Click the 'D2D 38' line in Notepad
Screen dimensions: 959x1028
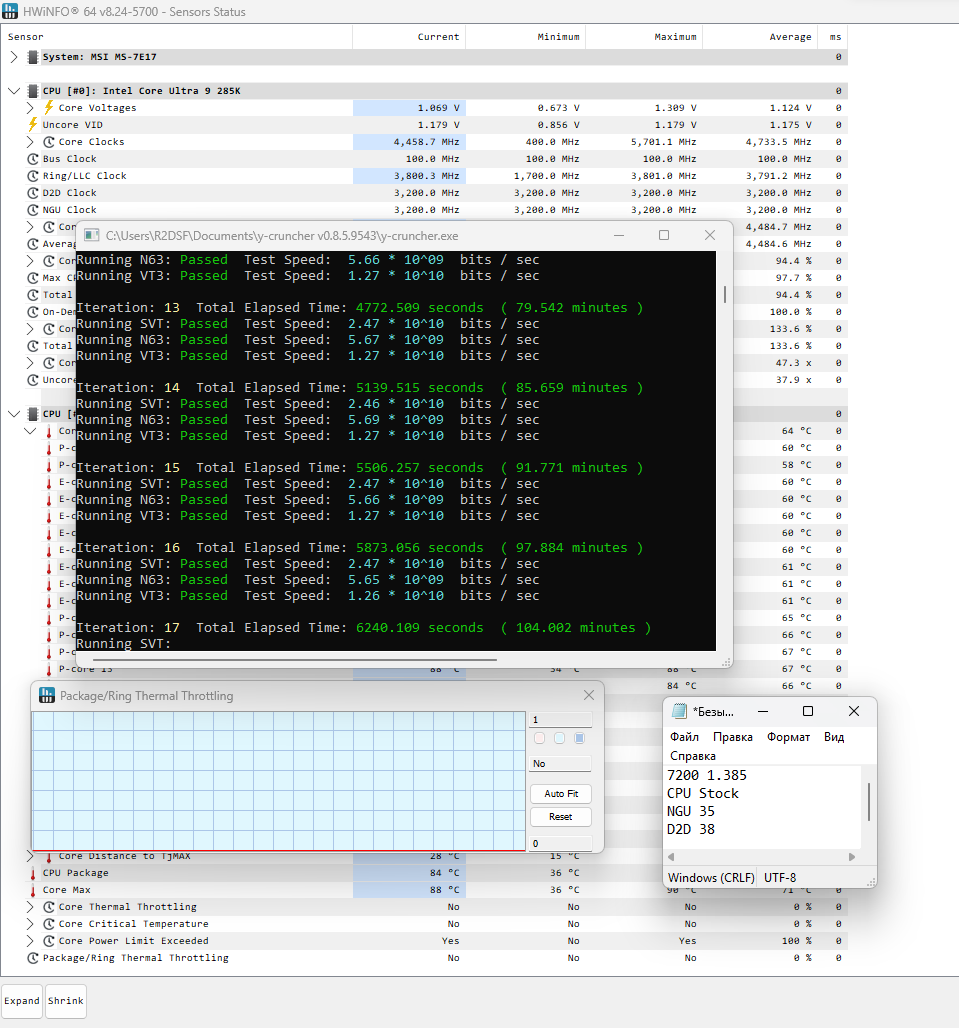click(x=691, y=829)
